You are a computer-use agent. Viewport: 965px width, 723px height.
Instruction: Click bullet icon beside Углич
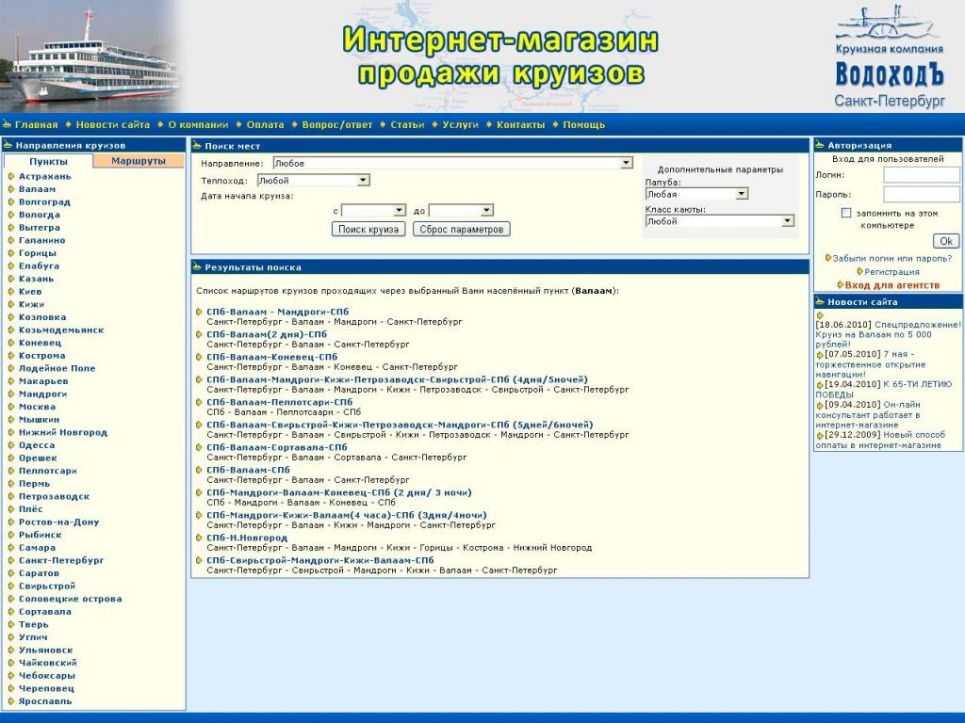pos(11,637)
